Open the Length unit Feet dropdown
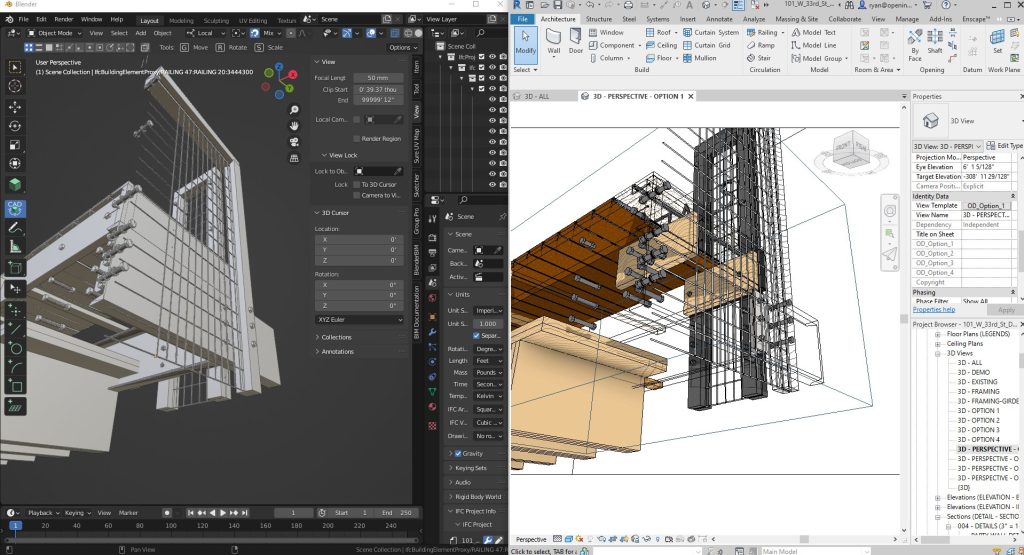 pyautogui.click(x=487, y=360)
